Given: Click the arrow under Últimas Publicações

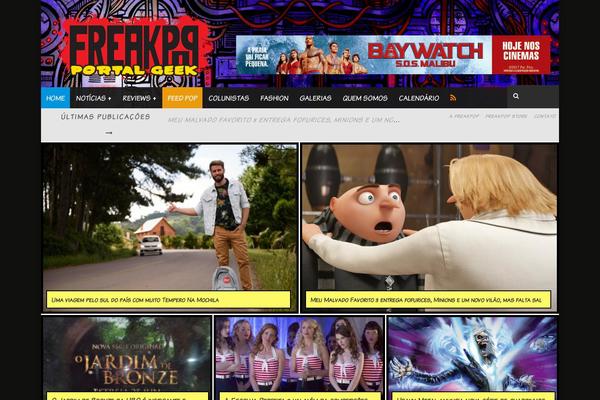Looking at the screenshot, I should (x=109, y=133).
